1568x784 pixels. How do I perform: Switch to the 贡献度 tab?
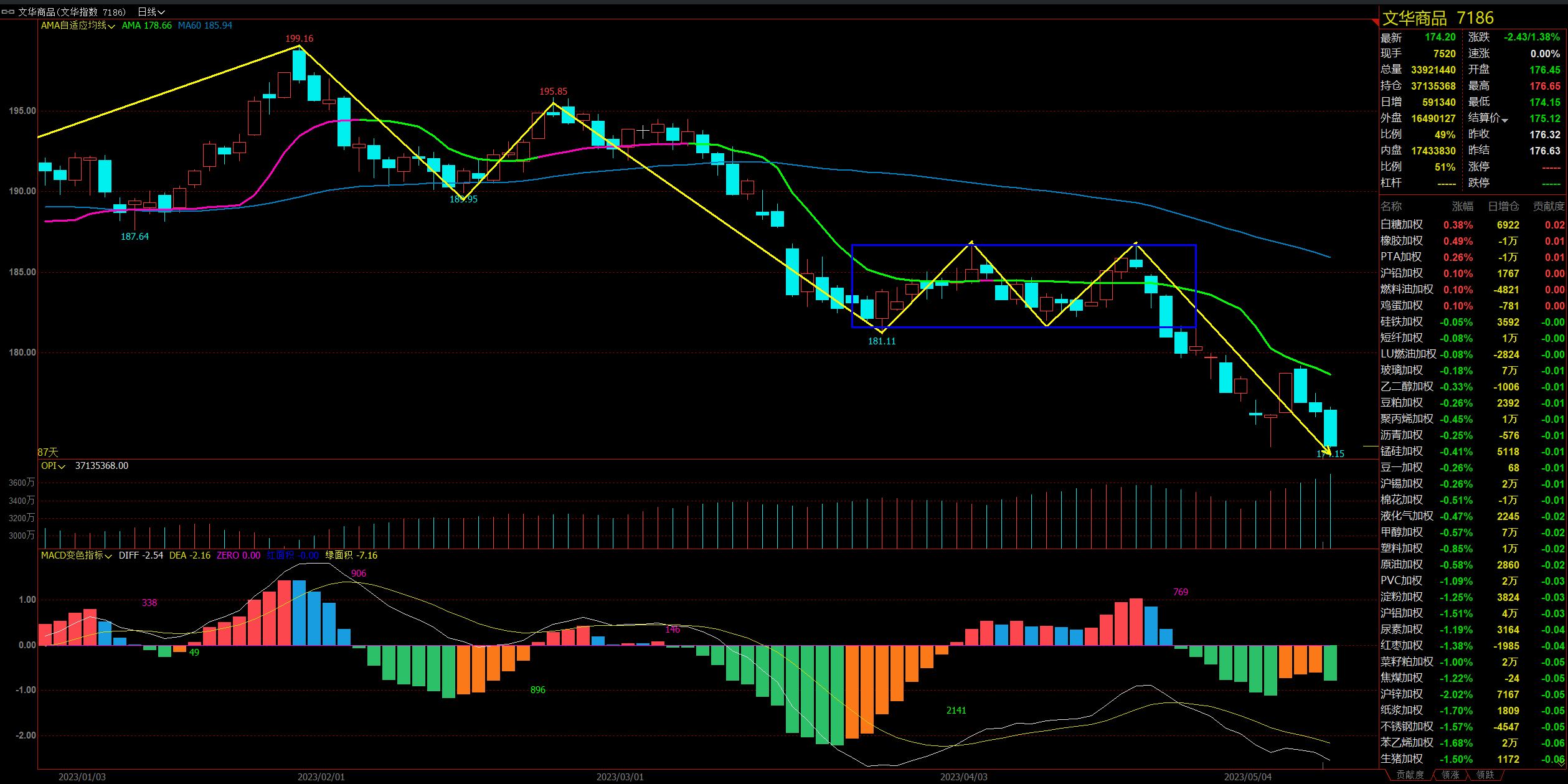pyautogui.click(x=1409, y=775)
